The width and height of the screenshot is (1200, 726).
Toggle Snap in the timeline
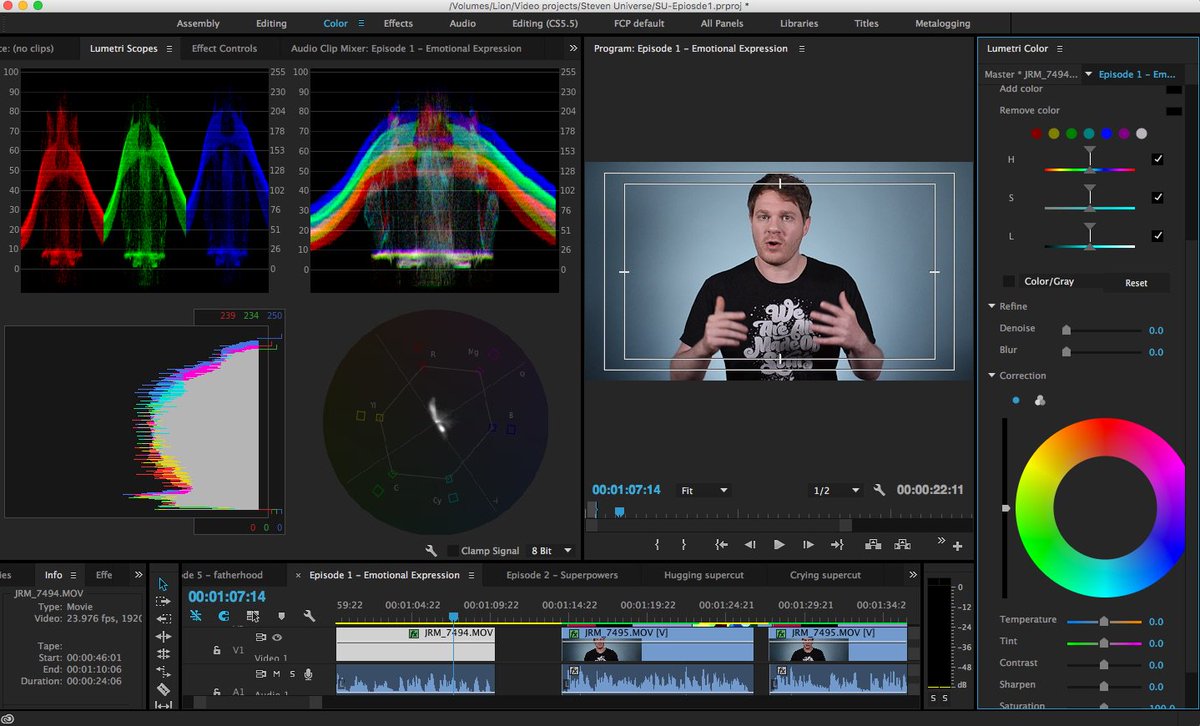click(x=224, y=617)
